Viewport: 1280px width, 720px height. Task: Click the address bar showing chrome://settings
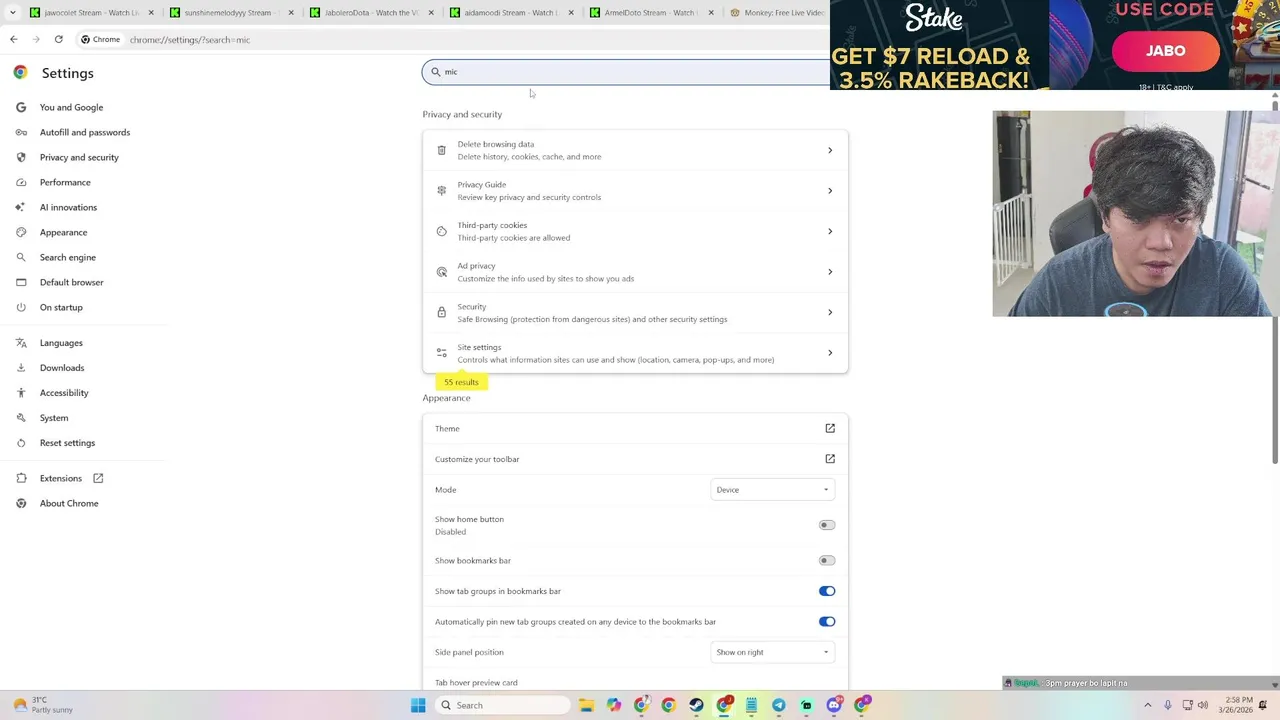pos(450,39)
